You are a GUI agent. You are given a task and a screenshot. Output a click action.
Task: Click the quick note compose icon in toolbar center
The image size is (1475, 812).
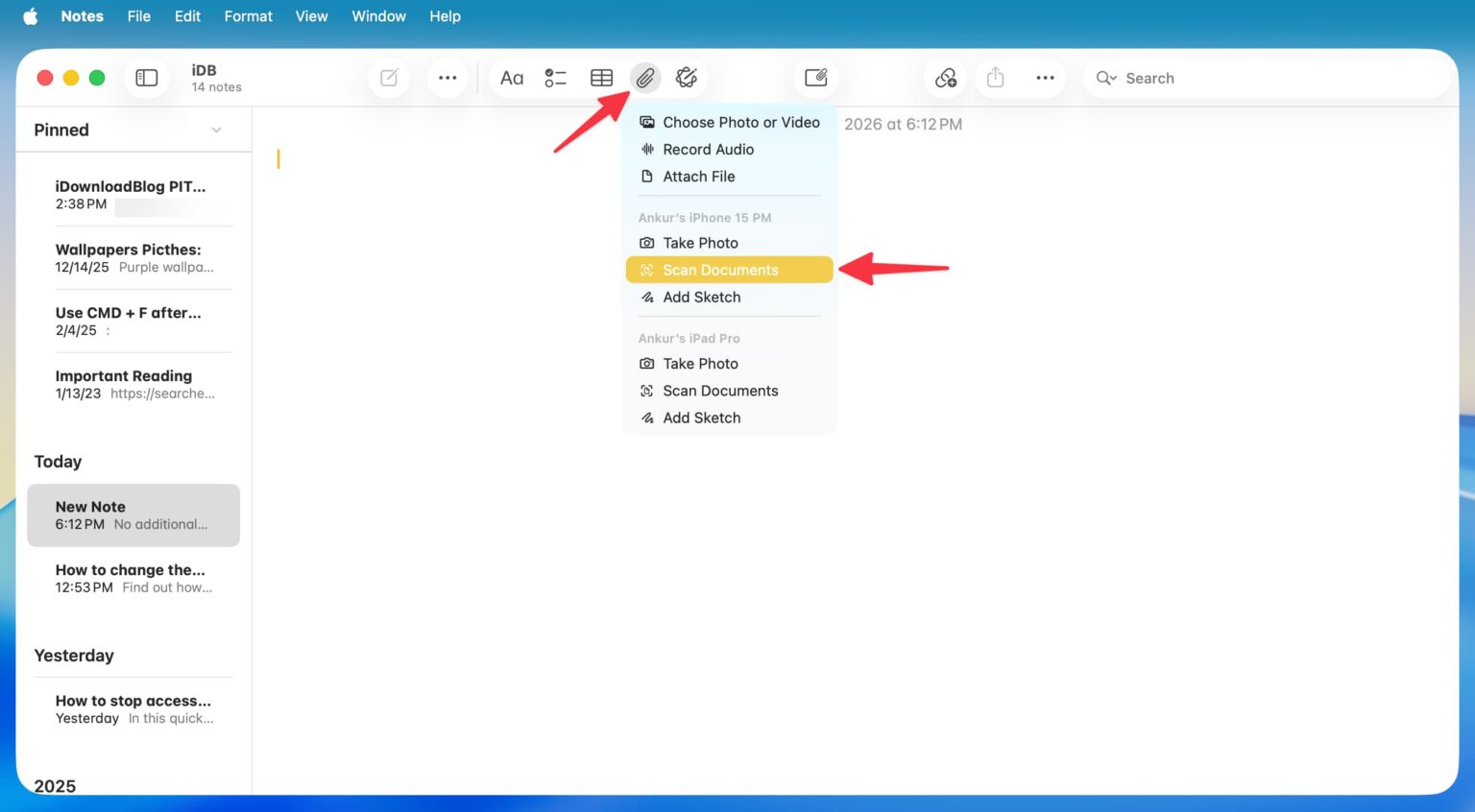(816, 78)
